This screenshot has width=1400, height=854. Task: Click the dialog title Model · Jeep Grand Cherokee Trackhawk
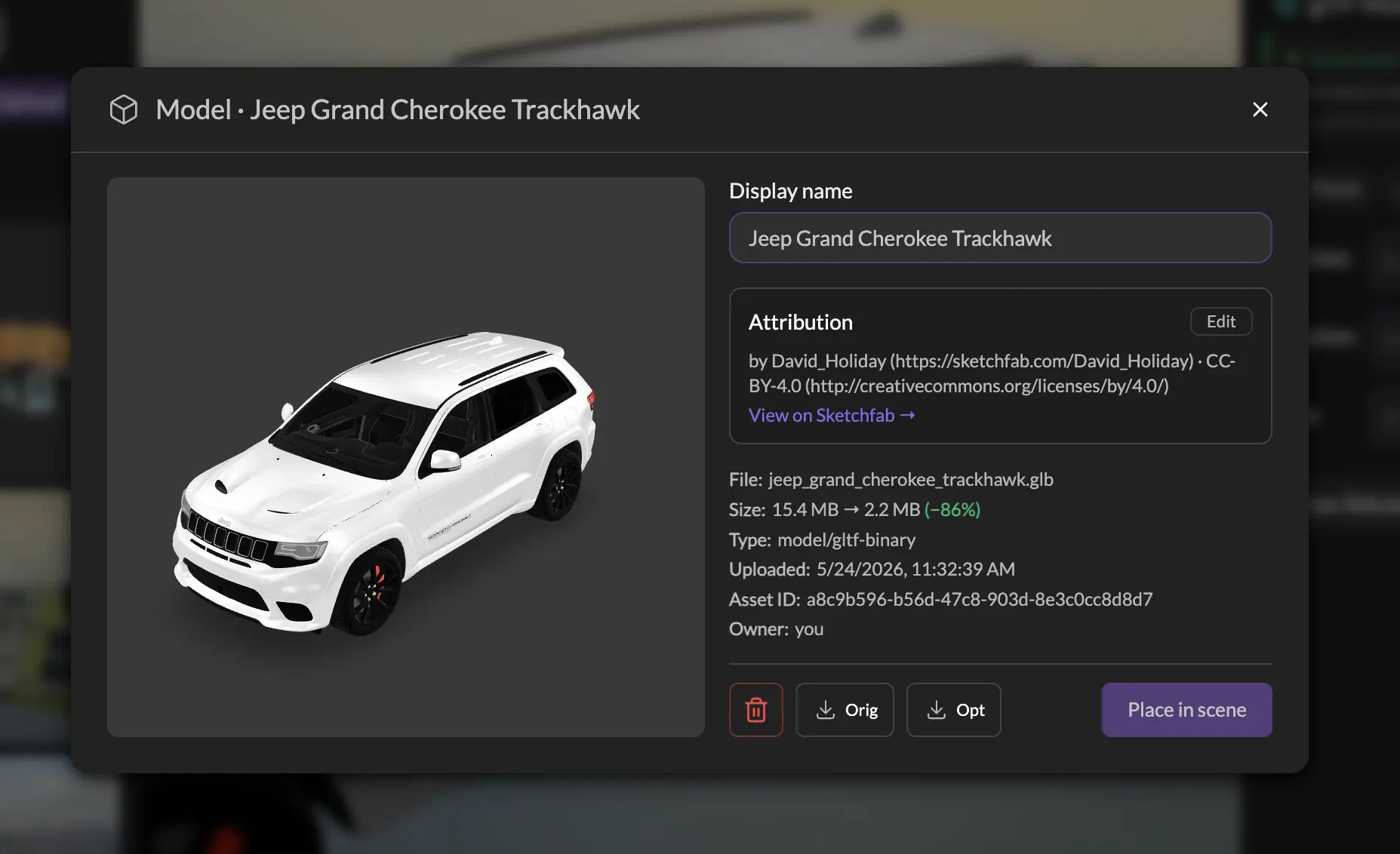(x=398, y=109)
